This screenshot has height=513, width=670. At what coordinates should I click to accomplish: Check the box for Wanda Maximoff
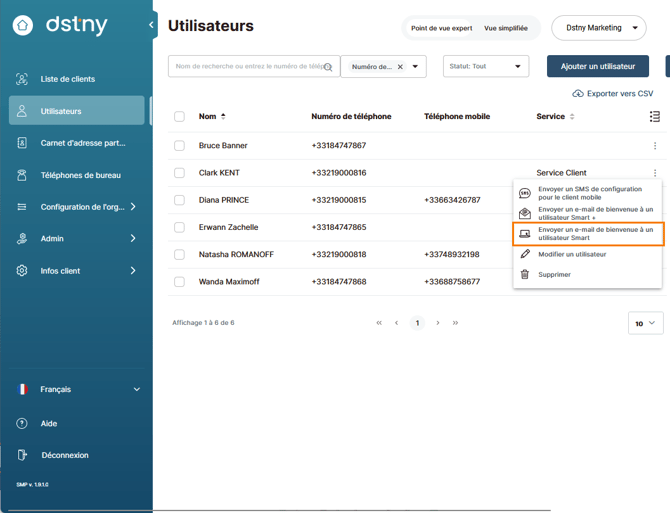[x=179, y=282]
